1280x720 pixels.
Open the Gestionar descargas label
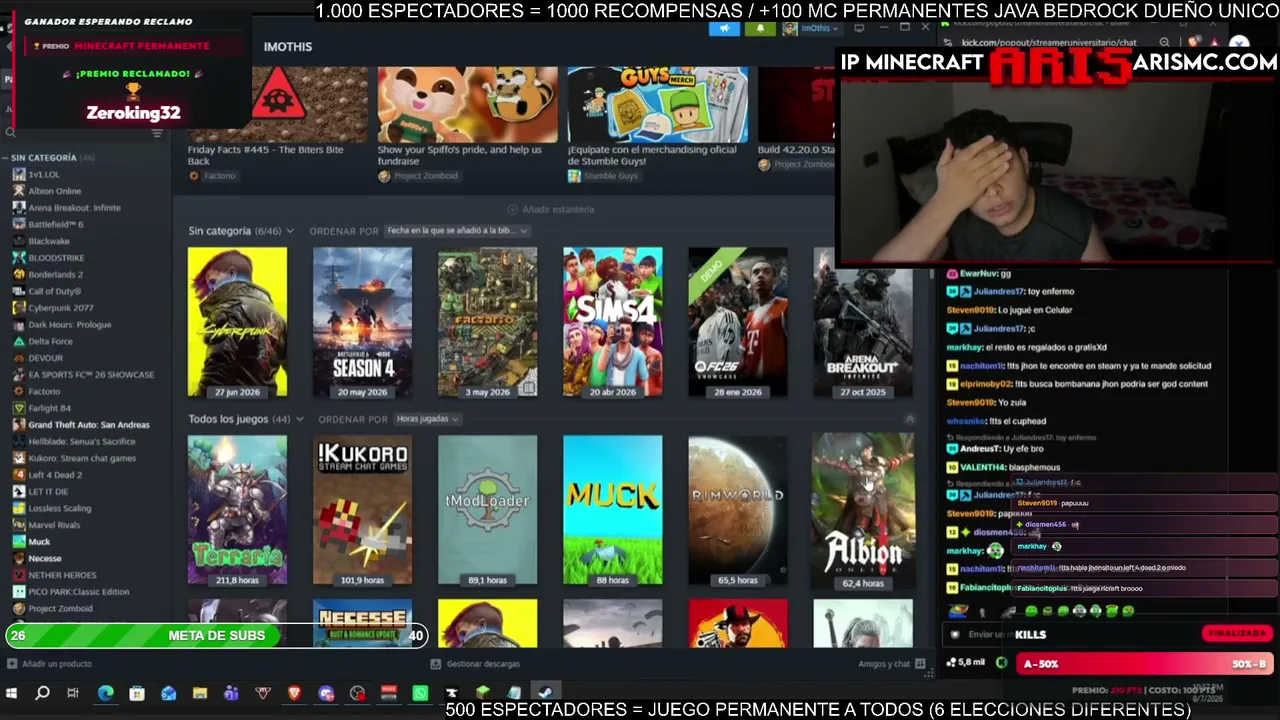pyautogui.click(x=483, y=664)
